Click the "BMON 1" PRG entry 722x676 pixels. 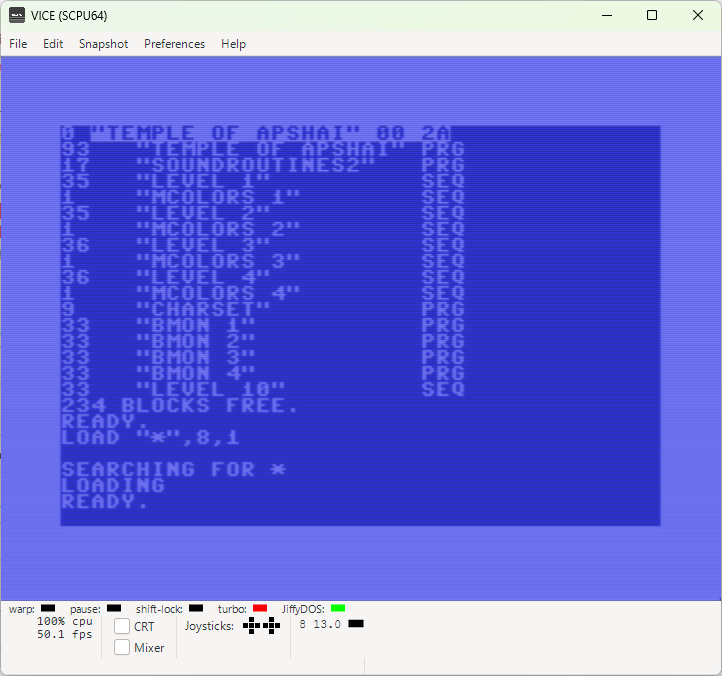(263, 326)
